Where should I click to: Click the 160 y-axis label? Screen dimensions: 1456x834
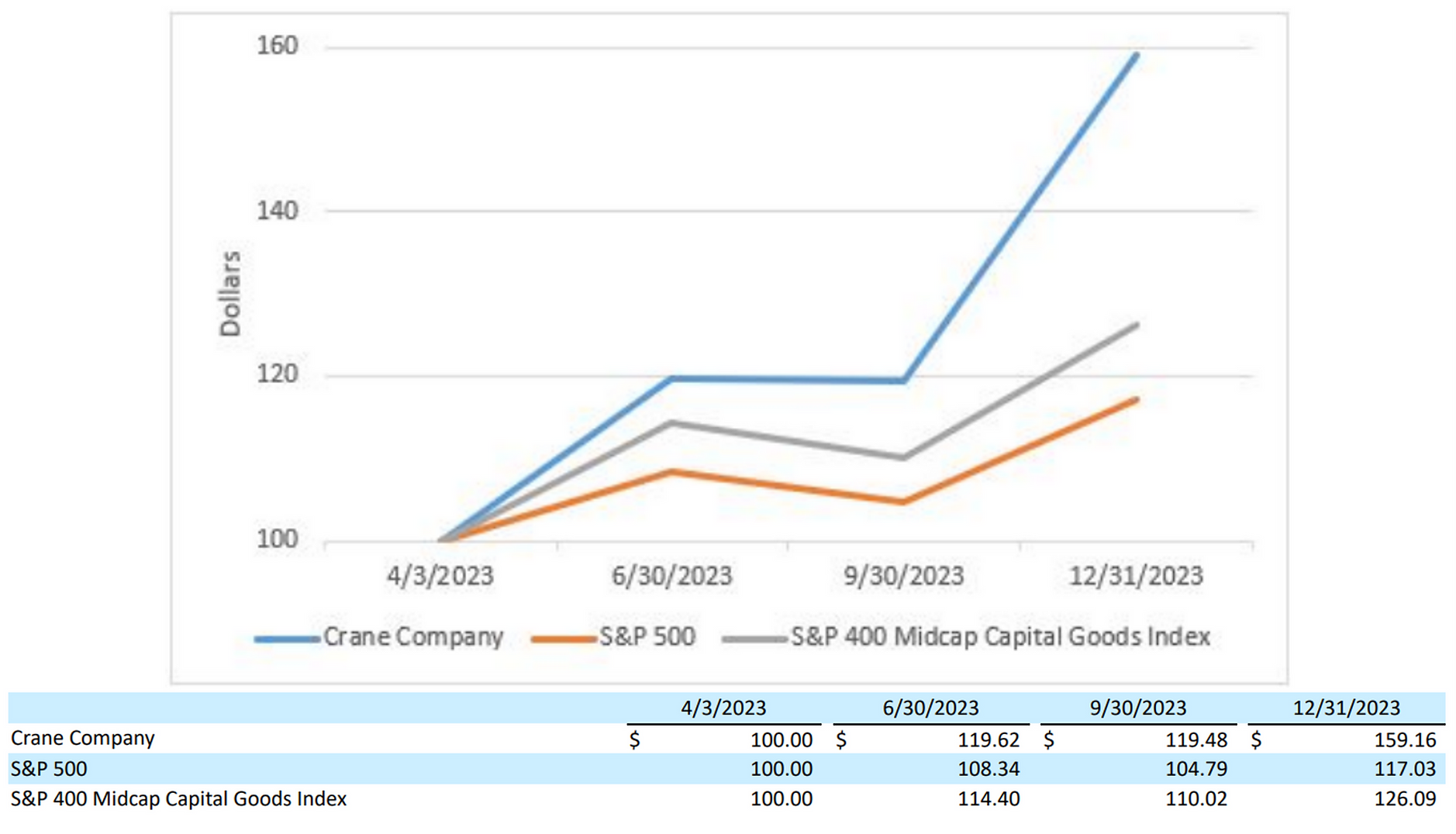278,46
